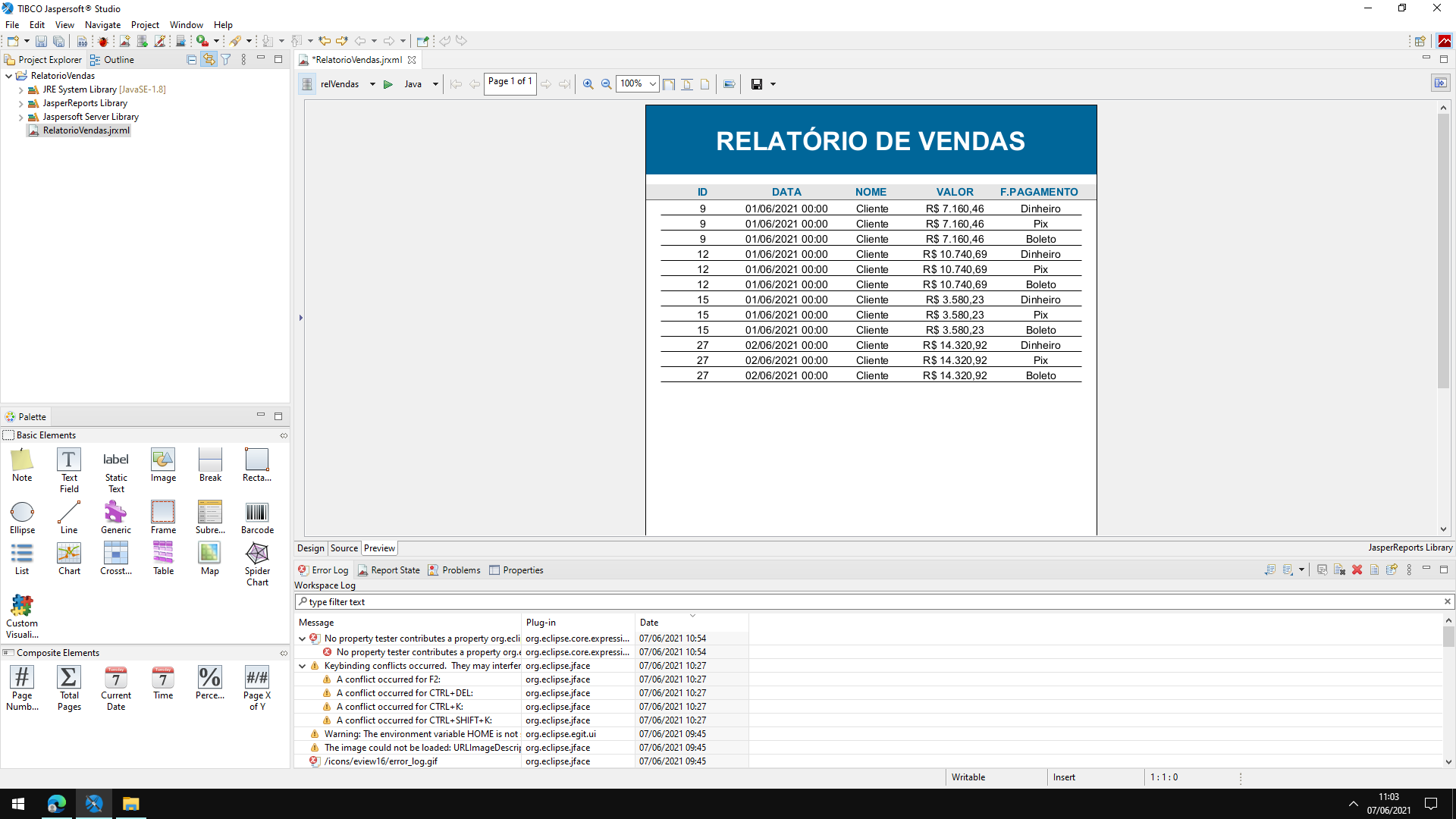Viewport: 1456px width, 819px height.
Task: Open the relVendas data adapter dropdown
Action: pyautogui.click(x=372, y=84)
